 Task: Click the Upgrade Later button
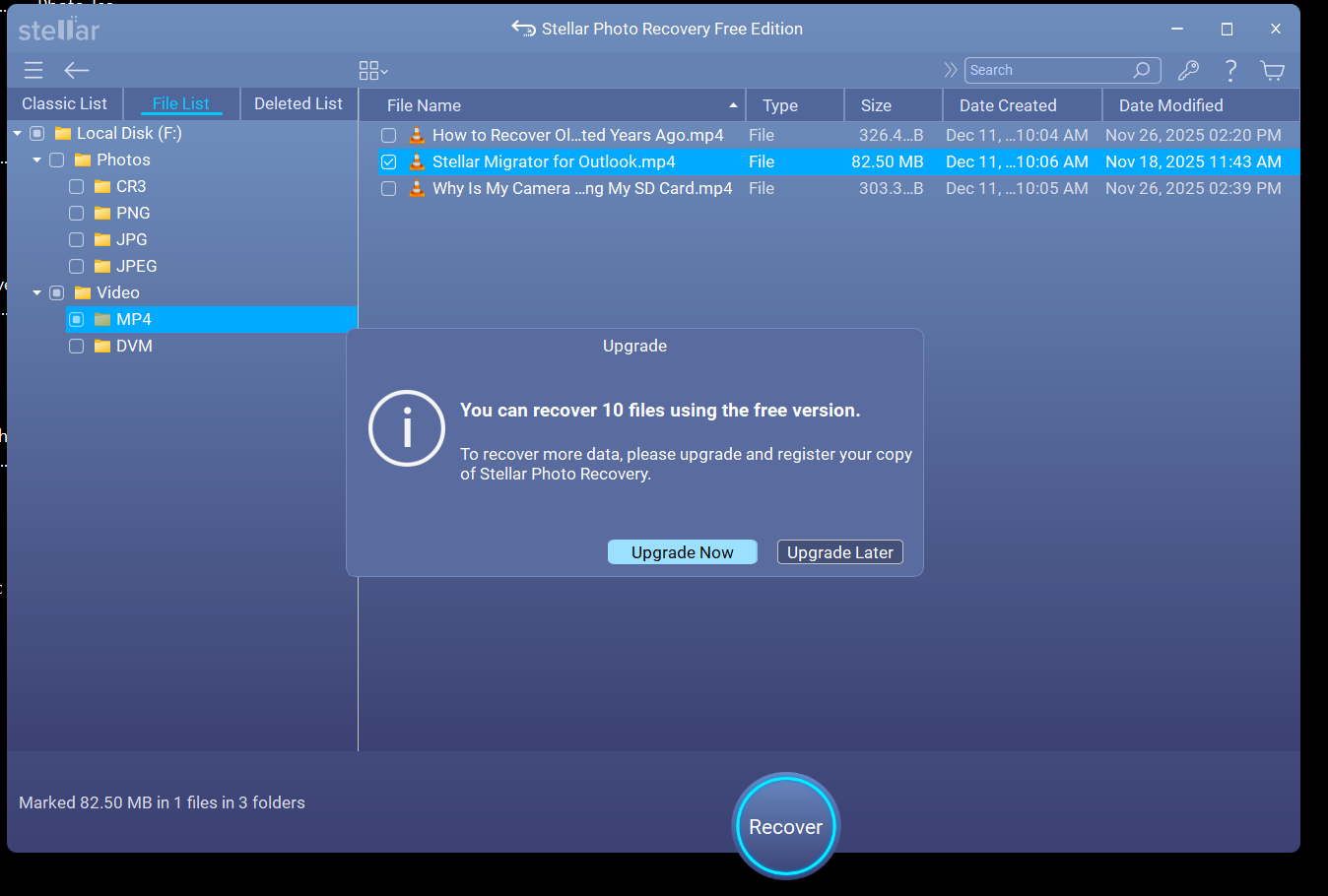(839, 552)
